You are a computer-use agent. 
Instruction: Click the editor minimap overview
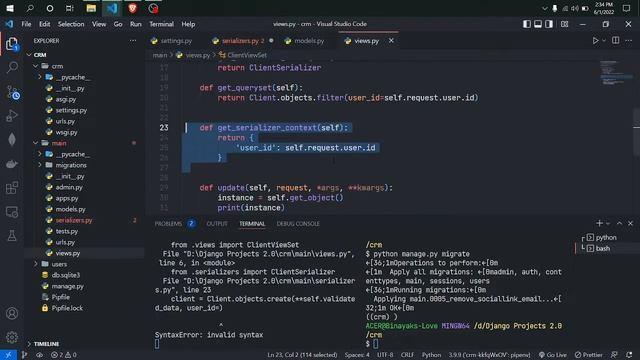click(616, 73)
